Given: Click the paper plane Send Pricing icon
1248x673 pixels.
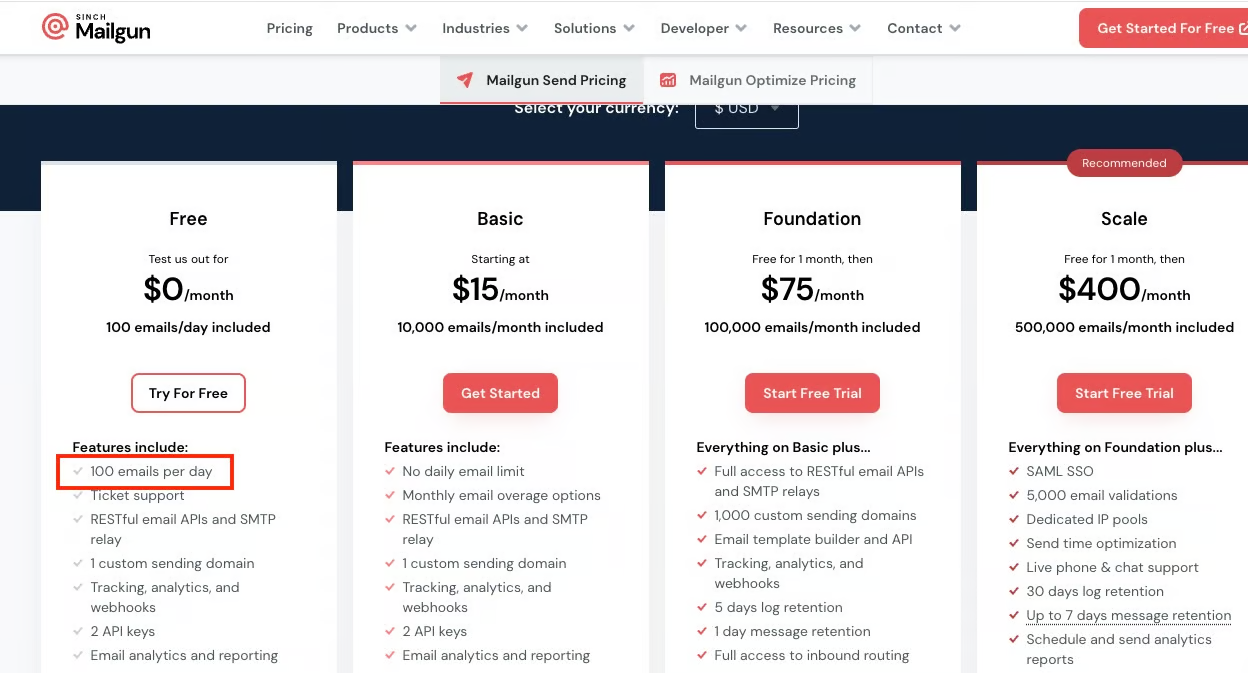Looking at the screenshot, I should coord(465,79).
